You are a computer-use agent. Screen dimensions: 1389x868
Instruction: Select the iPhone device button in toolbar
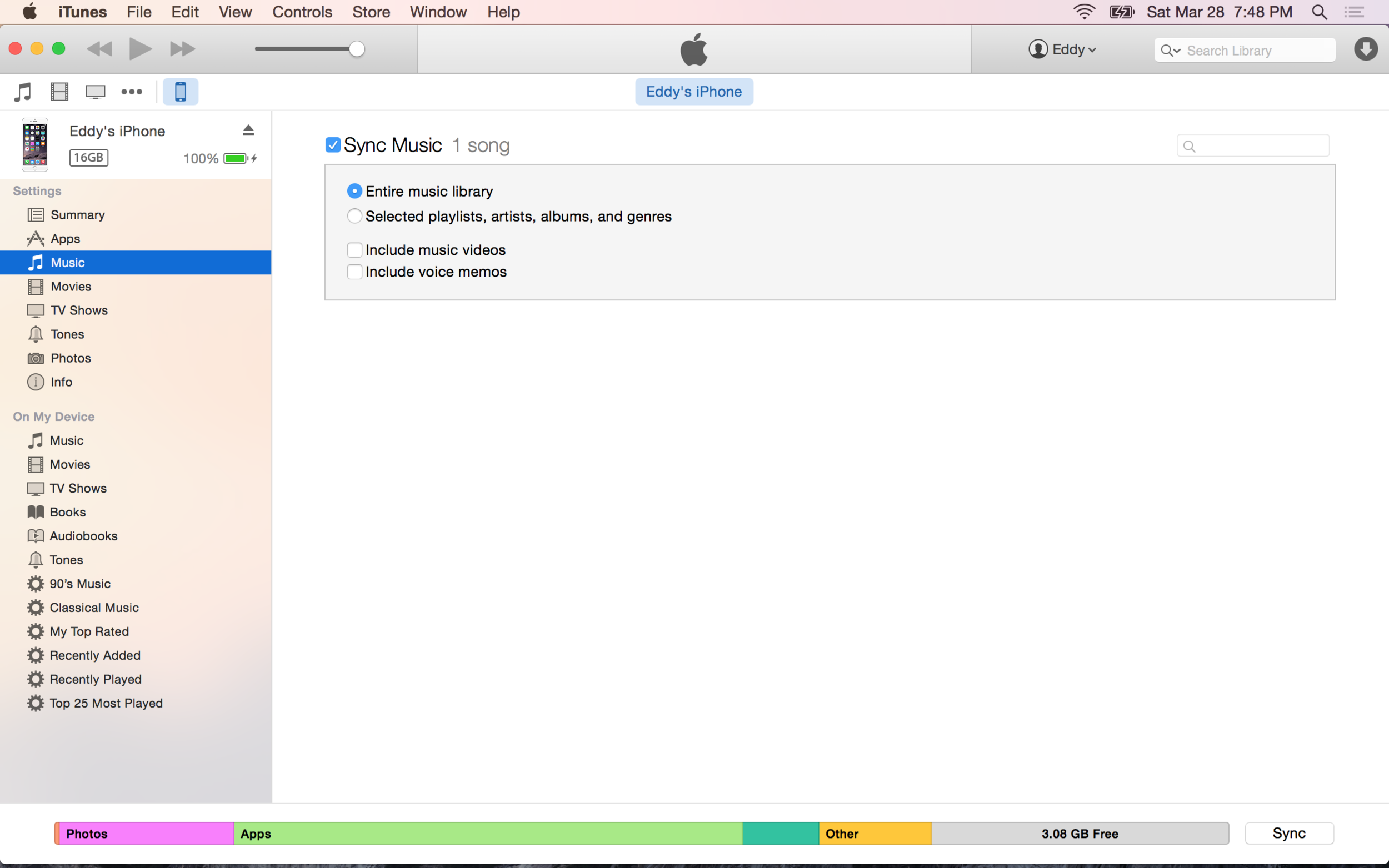click(x=181, y=92)
